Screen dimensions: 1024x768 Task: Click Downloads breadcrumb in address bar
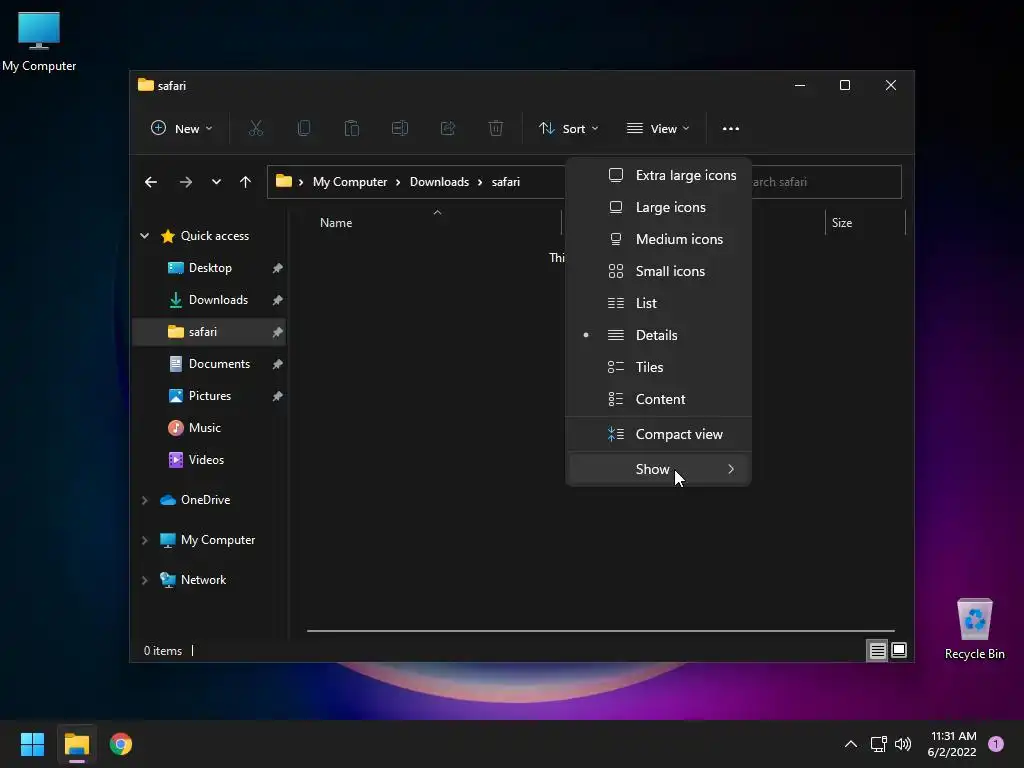(440, 182)
